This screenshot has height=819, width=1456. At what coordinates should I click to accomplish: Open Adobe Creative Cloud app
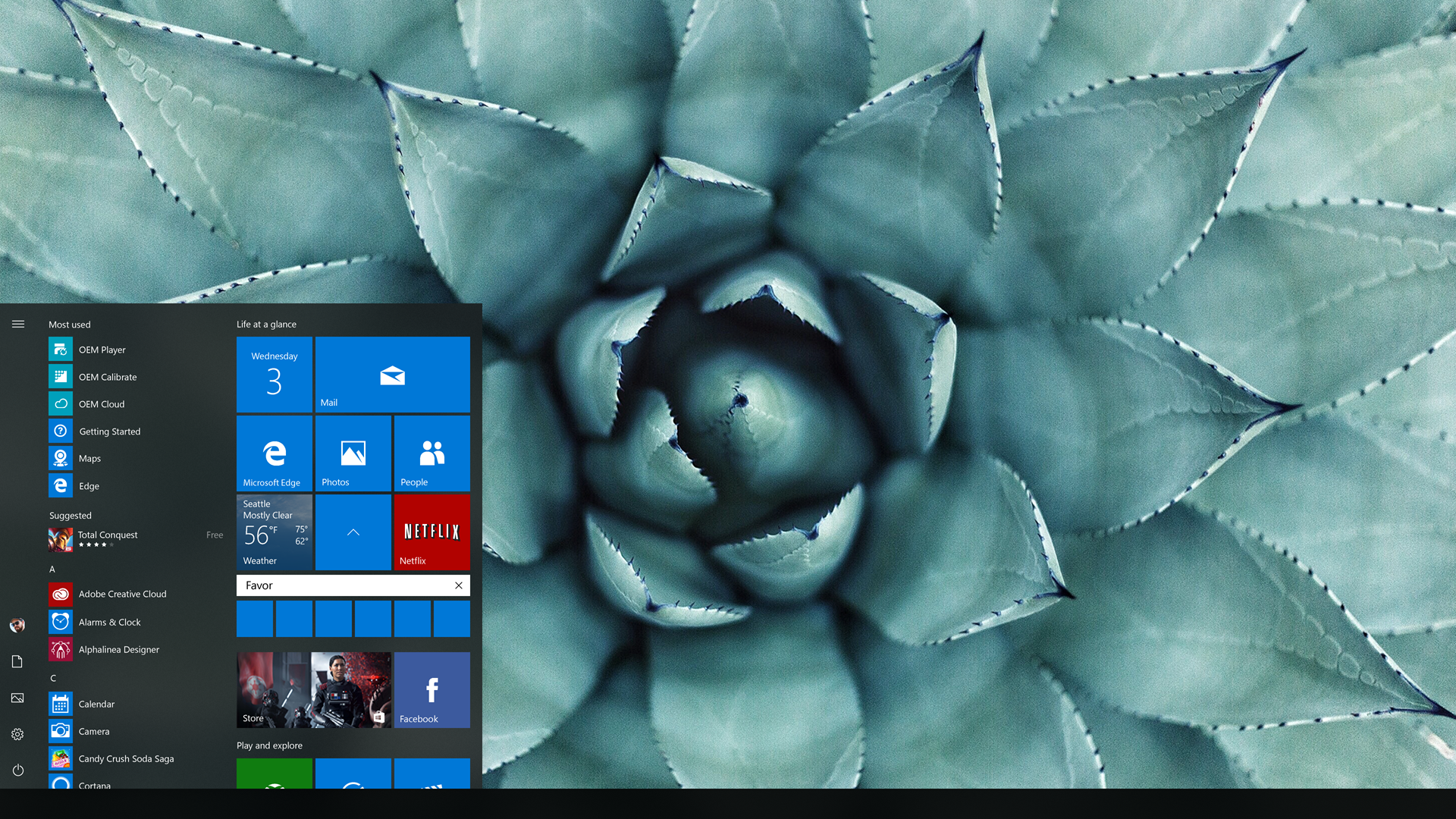(x=120, y=593)
